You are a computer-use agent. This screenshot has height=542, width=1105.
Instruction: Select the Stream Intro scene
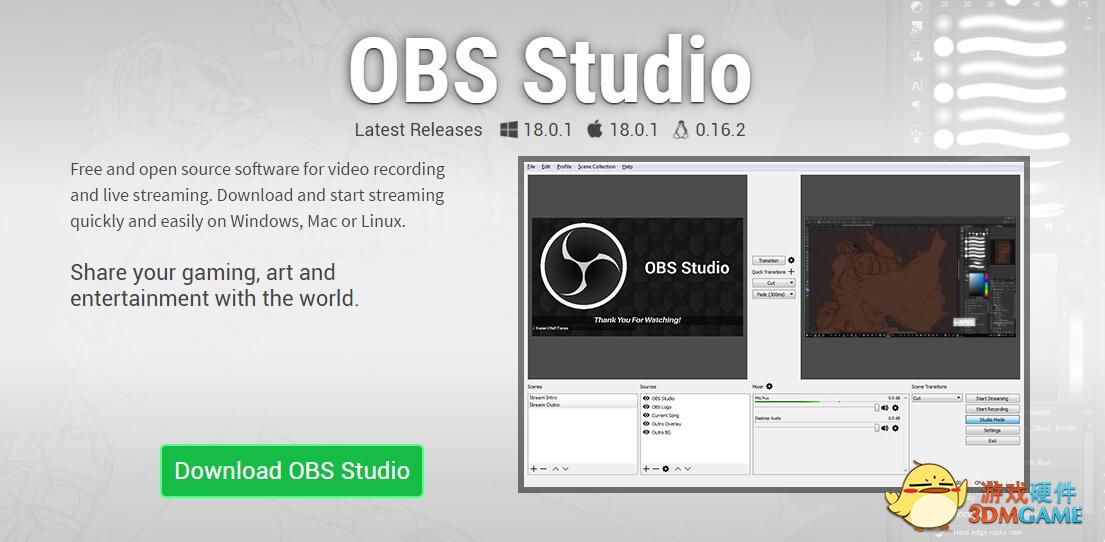click(x=582, y=398)
